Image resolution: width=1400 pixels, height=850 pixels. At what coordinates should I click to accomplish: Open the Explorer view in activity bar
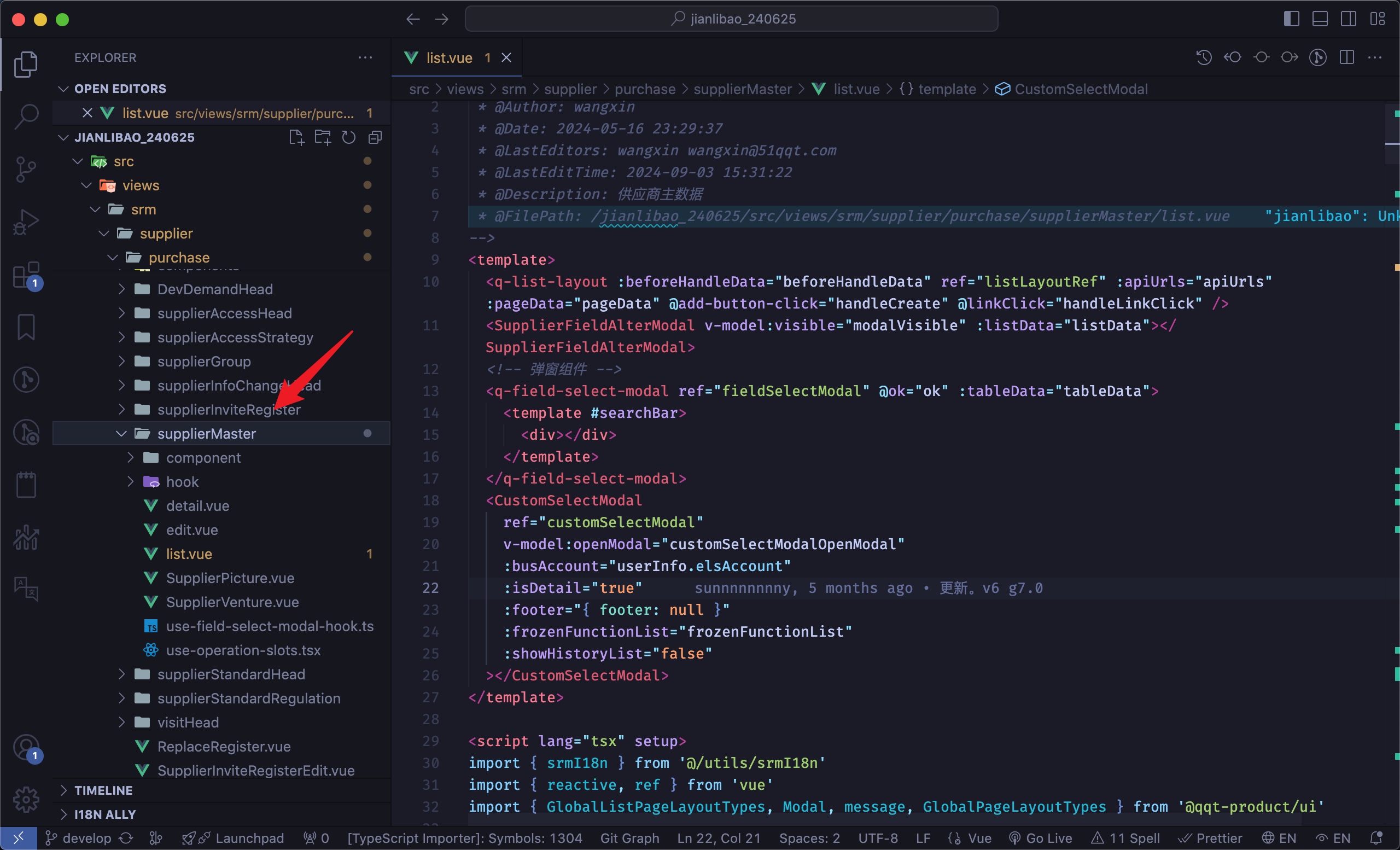pos(26,63)
